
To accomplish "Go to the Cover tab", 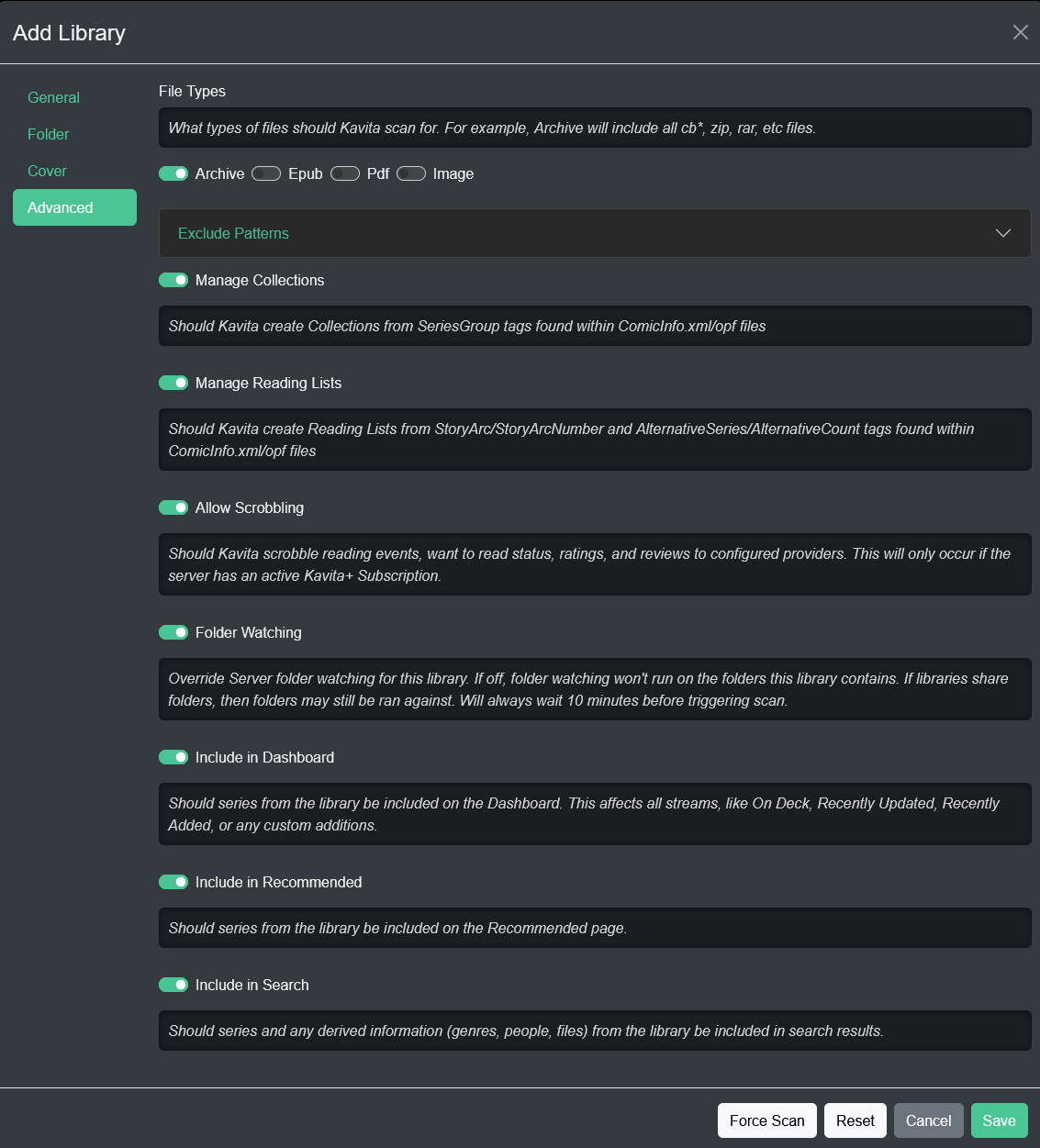I will point(47,172).
